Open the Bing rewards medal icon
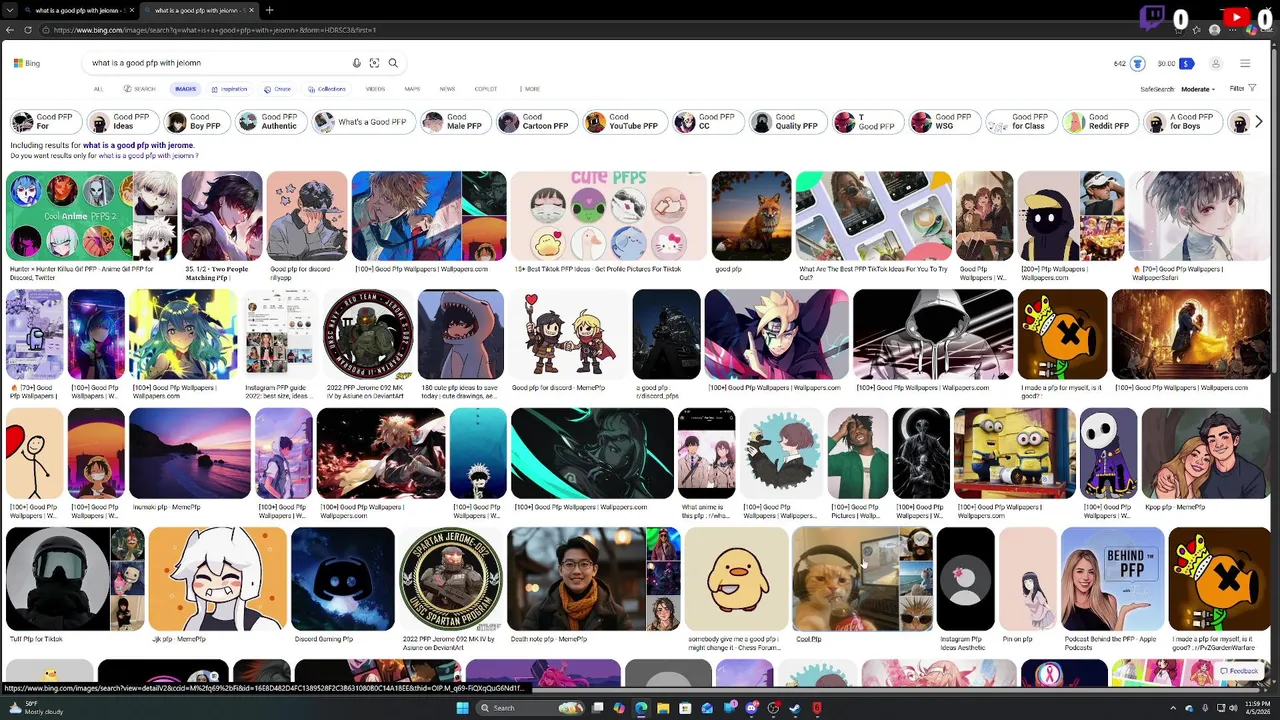This screenshot has width=1280, height=720. click(1137, 64)
